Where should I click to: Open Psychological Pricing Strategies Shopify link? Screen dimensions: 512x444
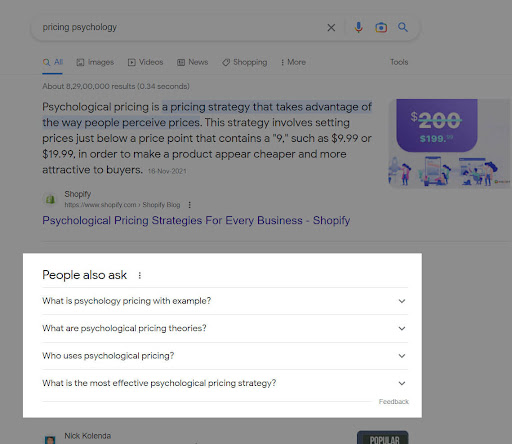click(x=196, y=221)
